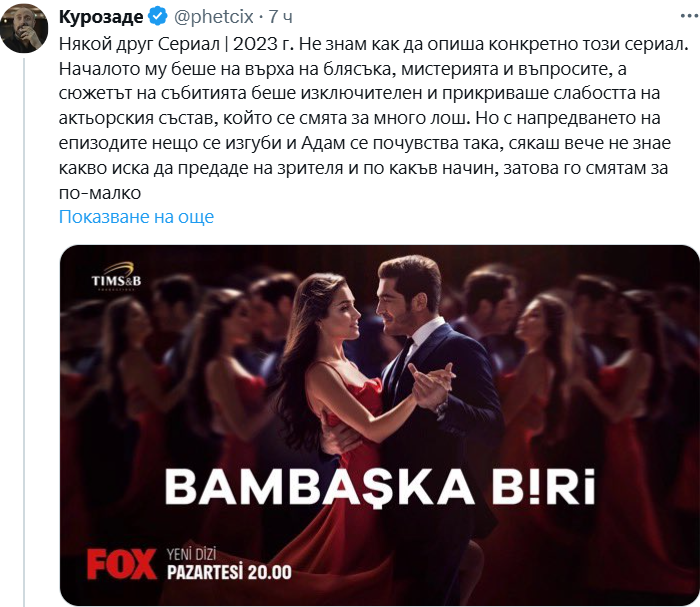Screen dimensions: 700x607
Task: Open the three-dot more options menu
Action: coord(689,17)
